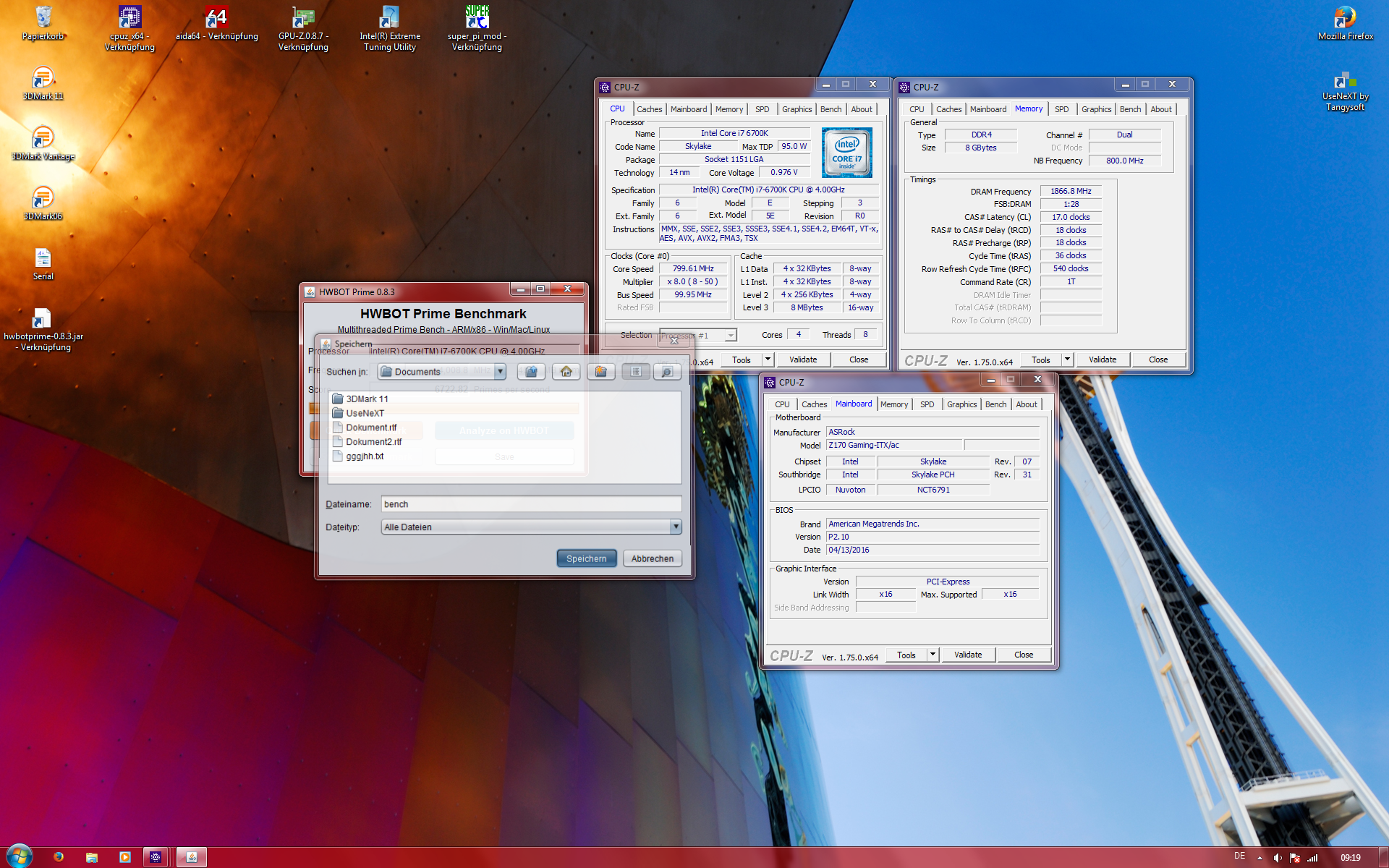Open Bench tab in CPU window
The image size is (1389, 868).
coord(831,109)
